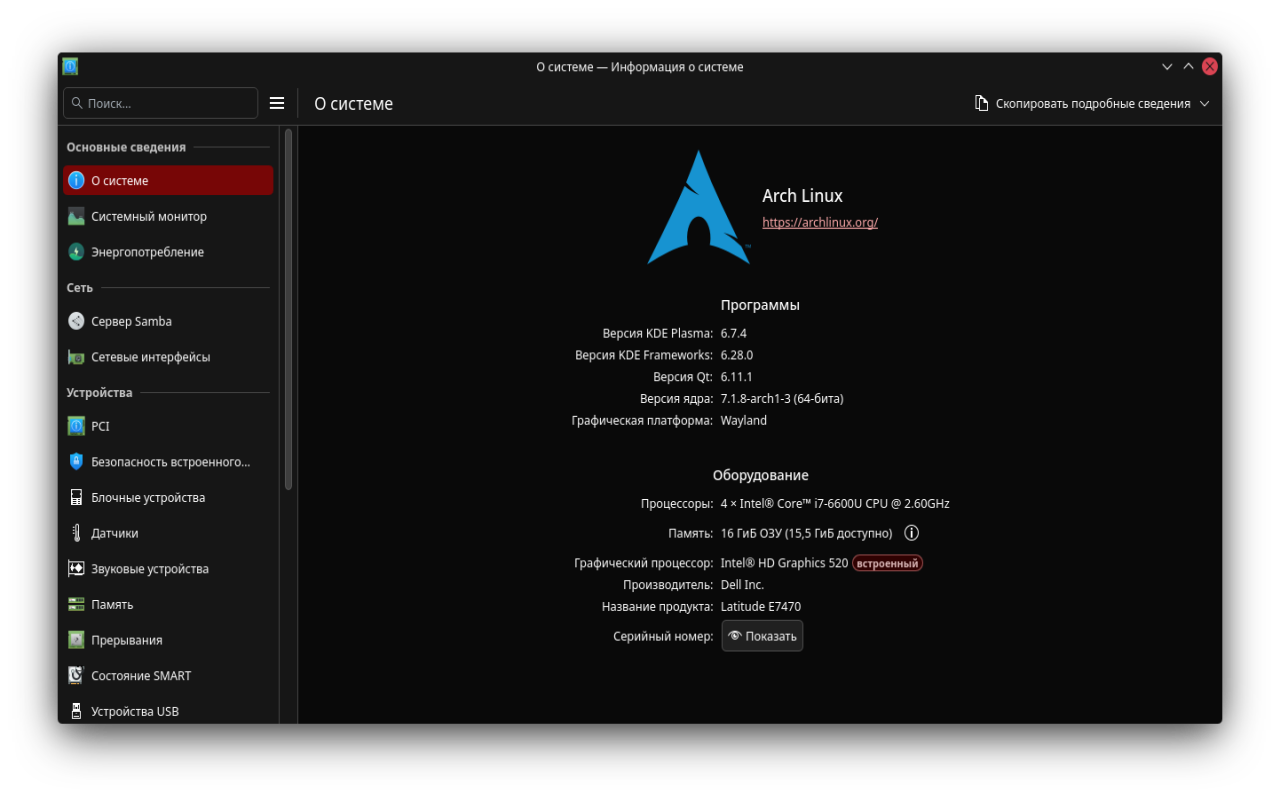Select the О системе sidebar icon
1280x800 pixels.
pyautogui.click(x=76, y=181)
